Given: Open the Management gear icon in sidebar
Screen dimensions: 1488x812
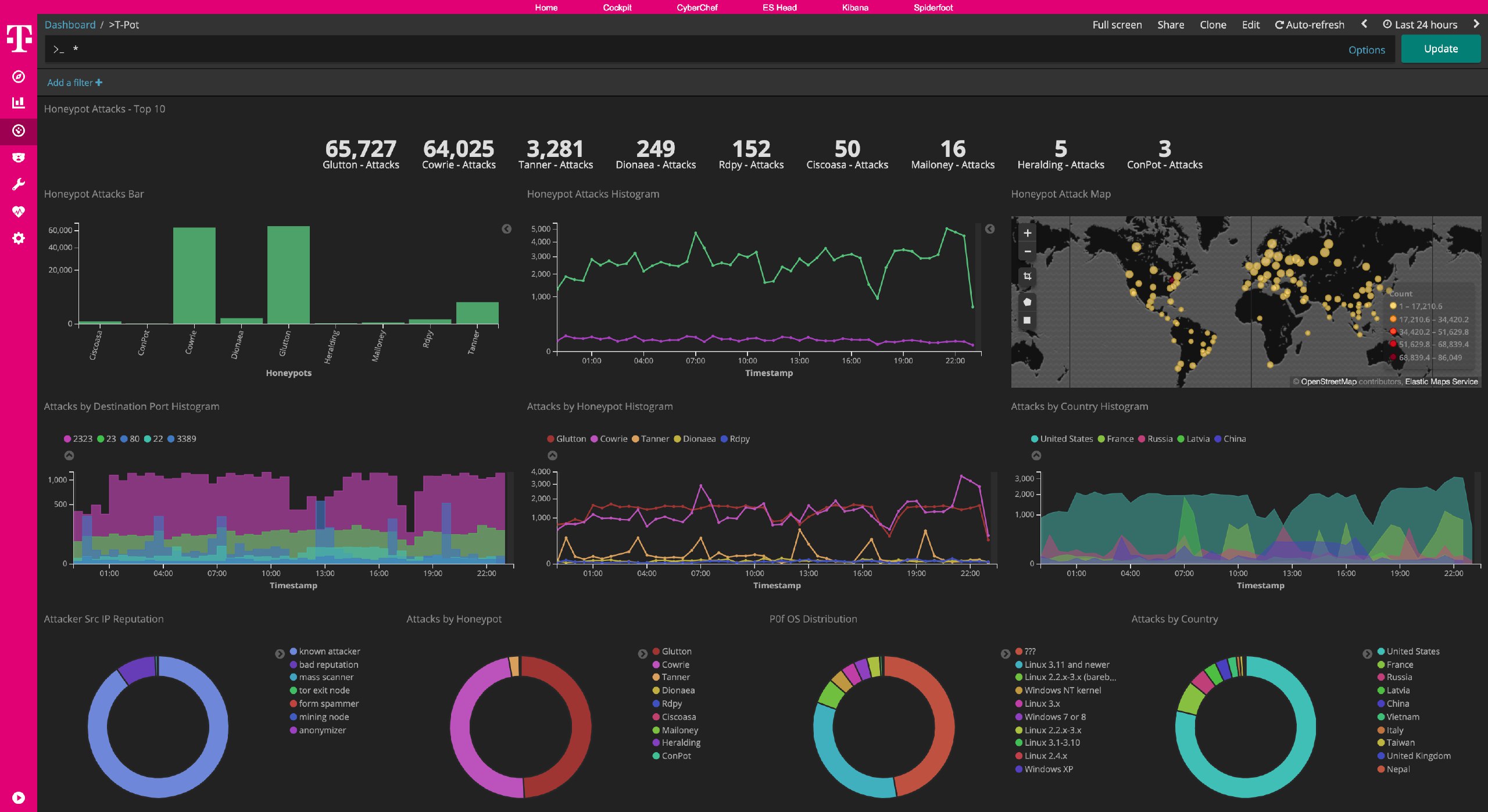Looking at the screenshot, I should tap(19, 238).
